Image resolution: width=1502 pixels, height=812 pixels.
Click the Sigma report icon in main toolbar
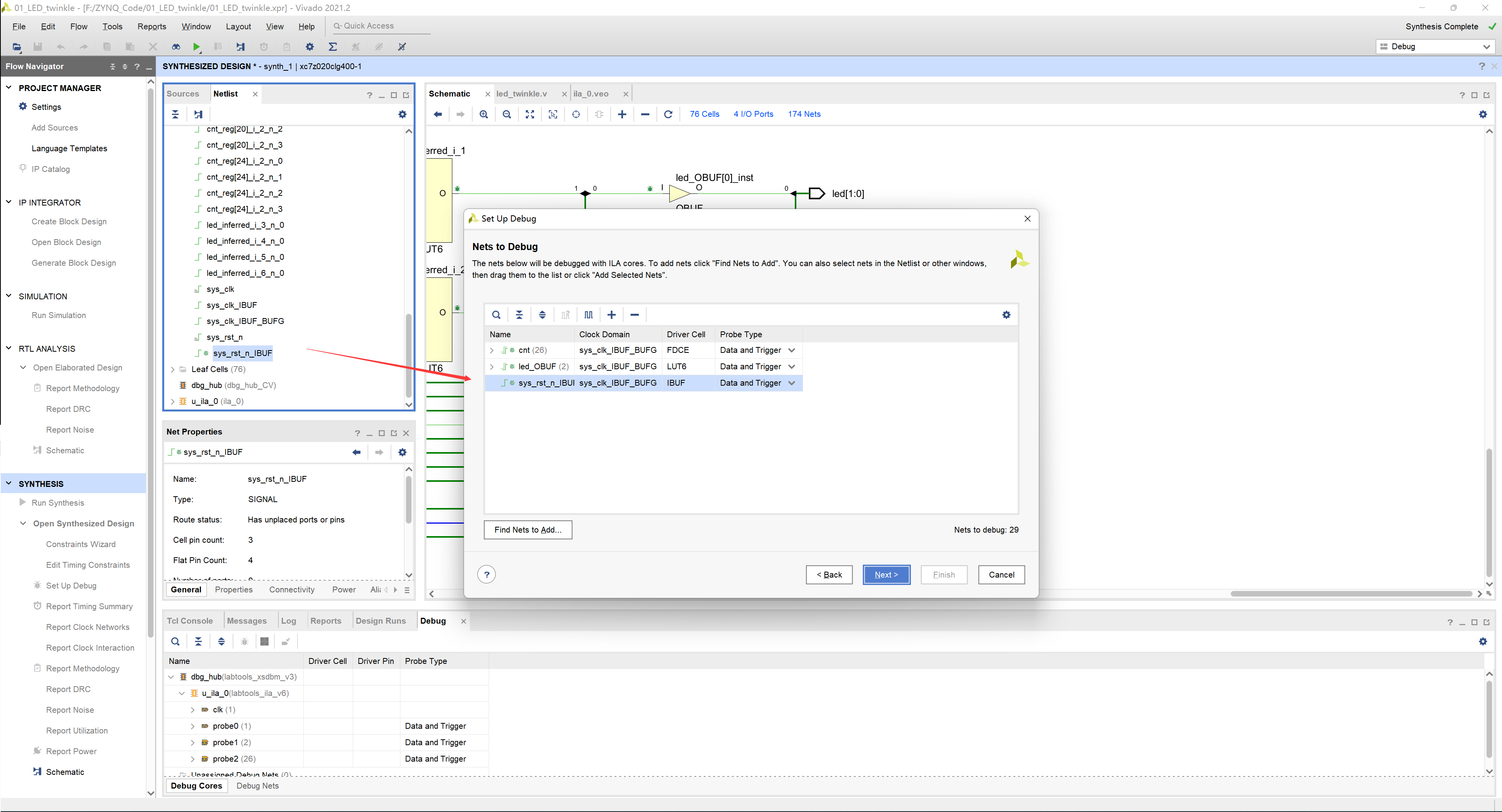point(333,47)
